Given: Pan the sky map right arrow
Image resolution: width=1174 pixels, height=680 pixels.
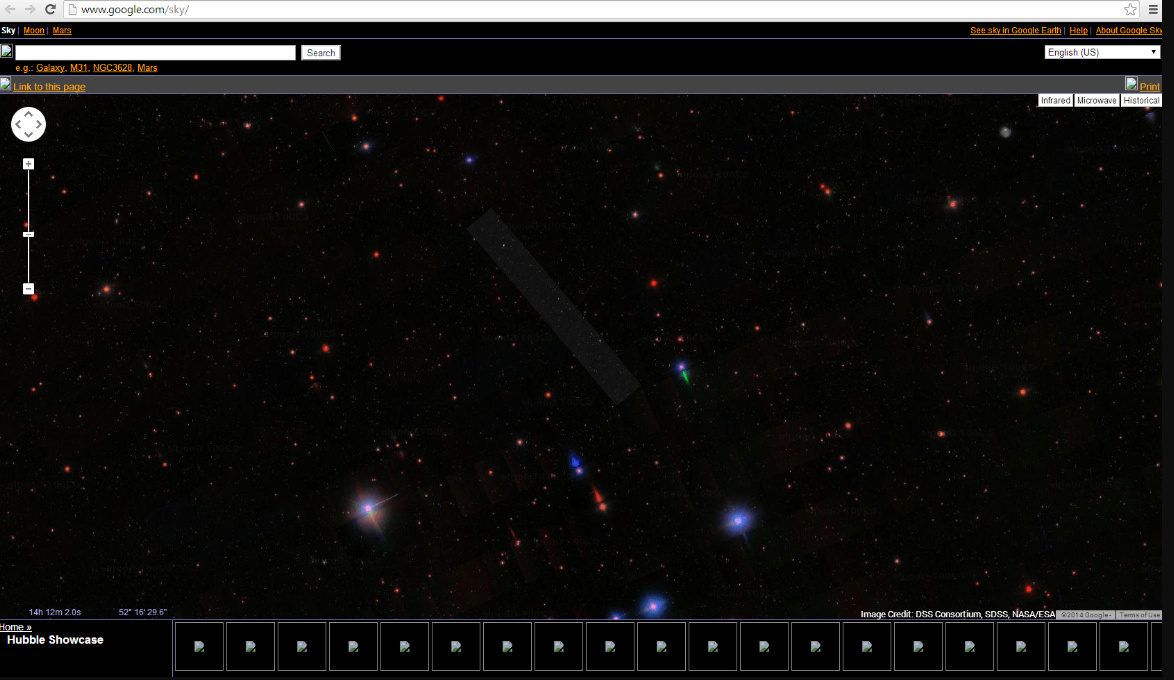Looking at the screenshot, I should pyautogui.click(x=39, y=125).
